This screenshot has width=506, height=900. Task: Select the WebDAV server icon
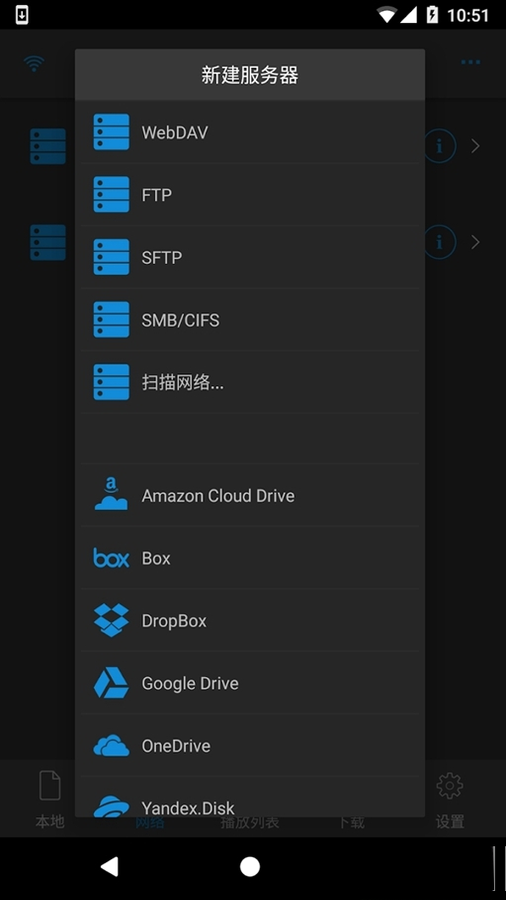(x=111, y=132)
